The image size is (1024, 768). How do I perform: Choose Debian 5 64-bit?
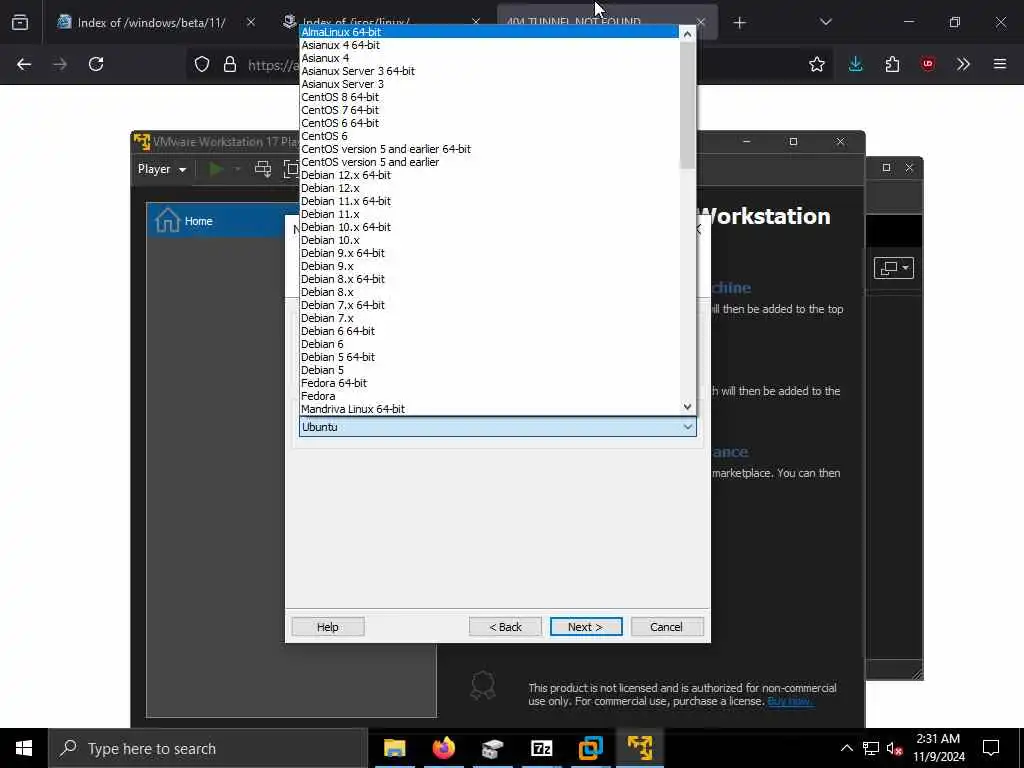(x=489, y=357)
